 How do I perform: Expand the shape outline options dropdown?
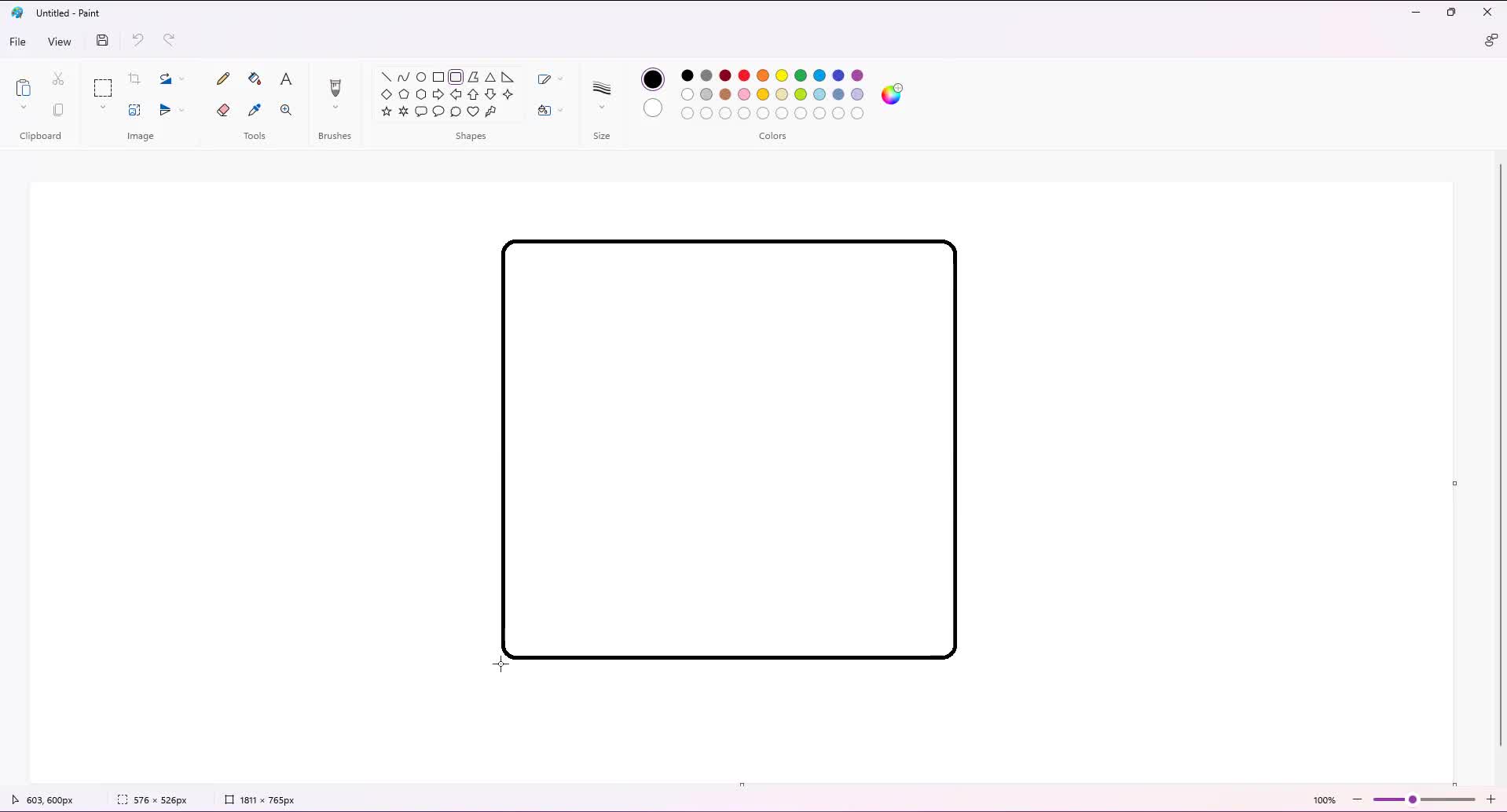tap(550, 79)
